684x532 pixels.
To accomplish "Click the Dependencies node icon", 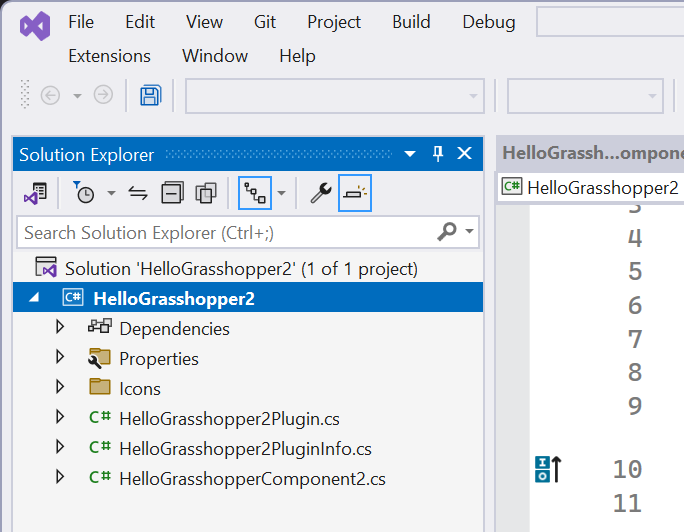I will 100,326.
